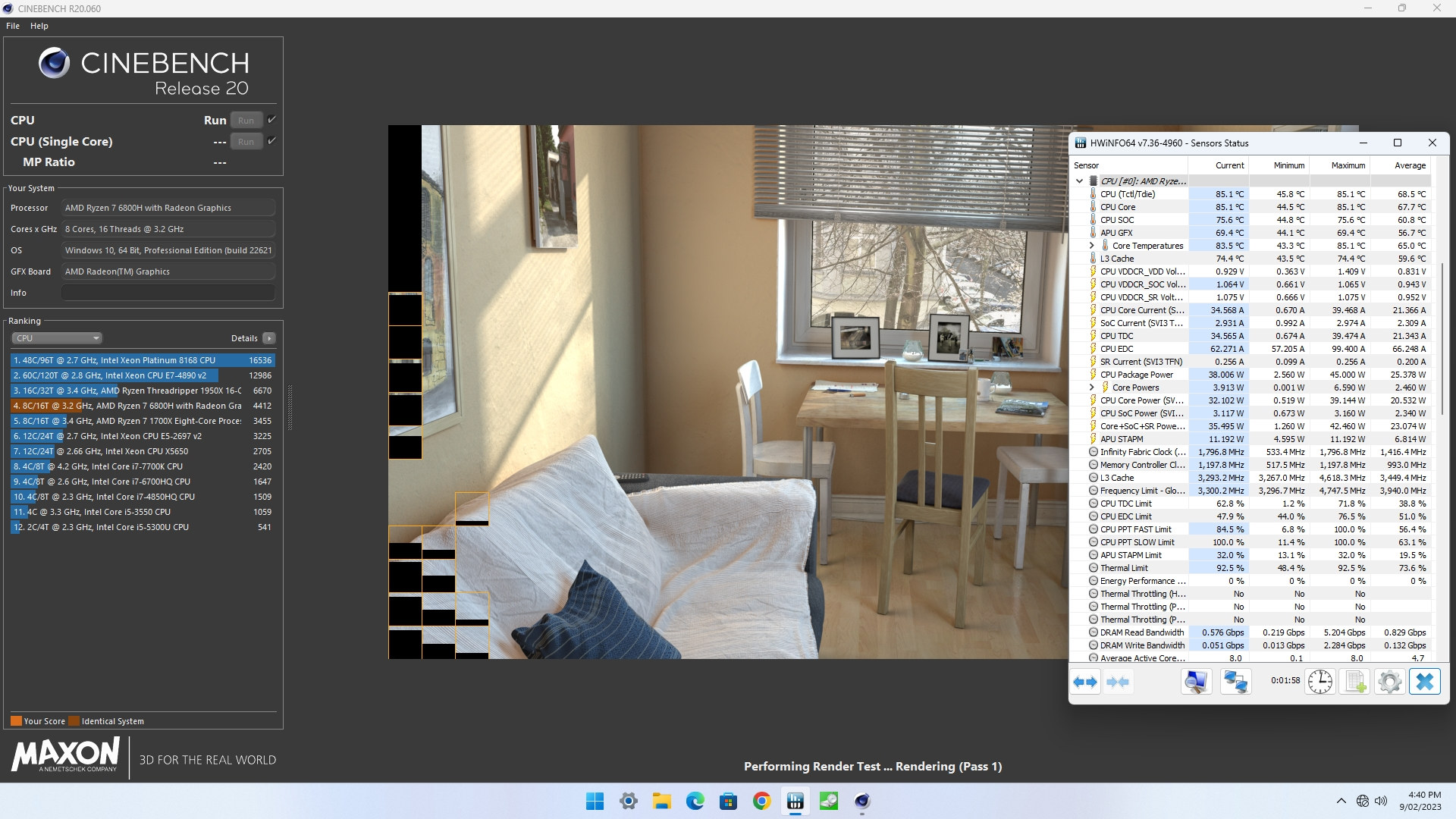Switch to Cinebench taskbar icon

[x=862, y=801]
